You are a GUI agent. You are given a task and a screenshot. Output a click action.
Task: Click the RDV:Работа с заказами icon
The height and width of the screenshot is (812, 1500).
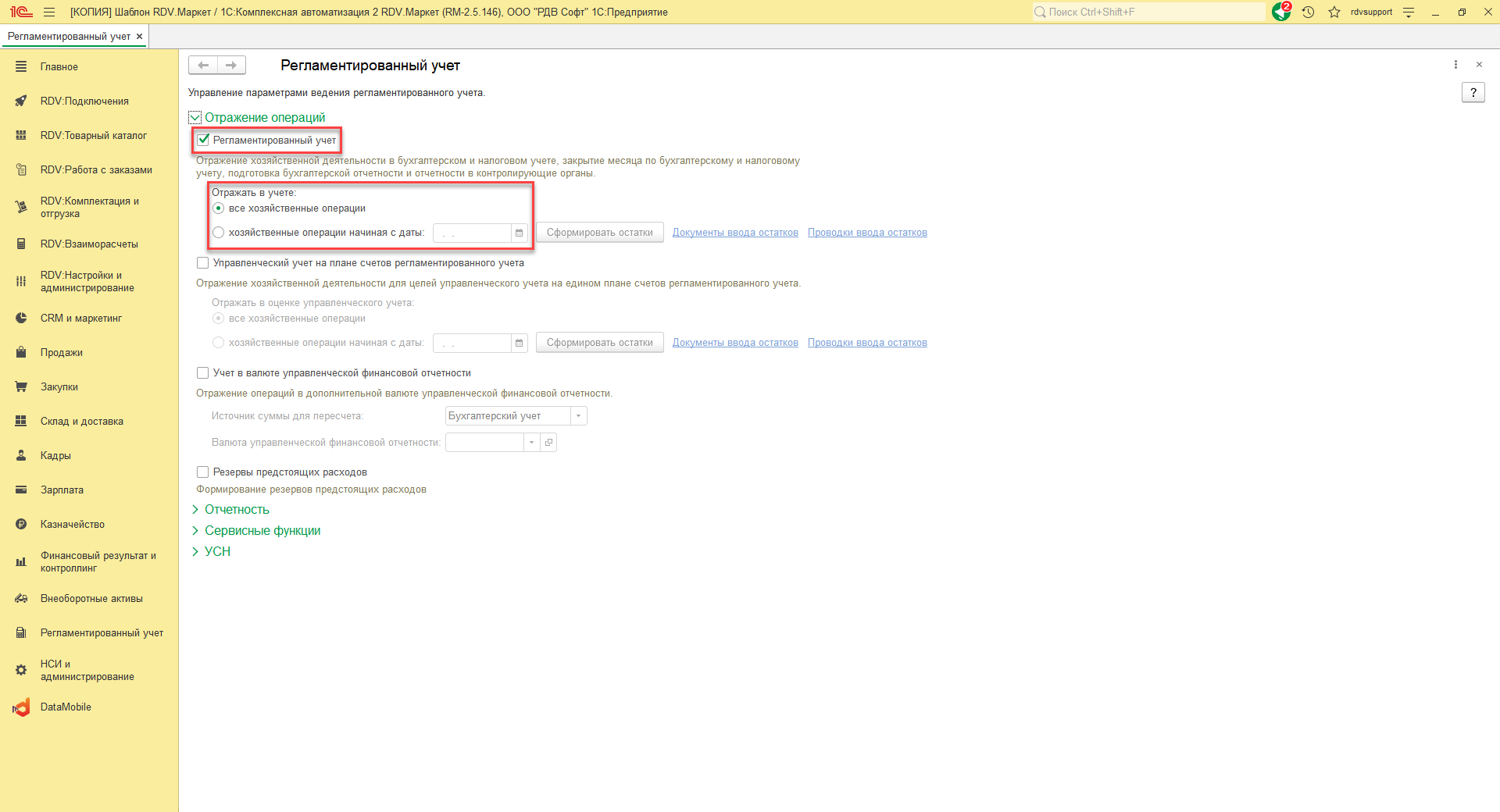click(x=21, y=170)
